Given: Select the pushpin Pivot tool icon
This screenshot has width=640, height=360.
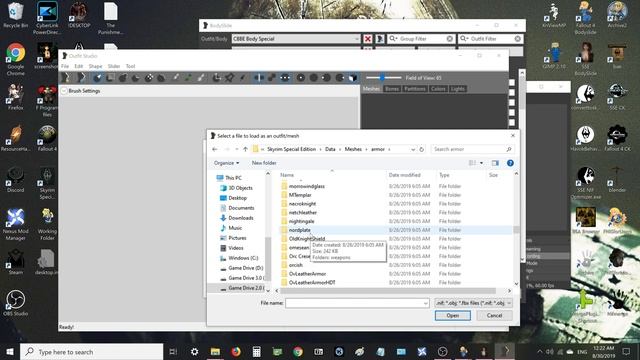Looking at the screenshot, I should [x=229, y=78].
